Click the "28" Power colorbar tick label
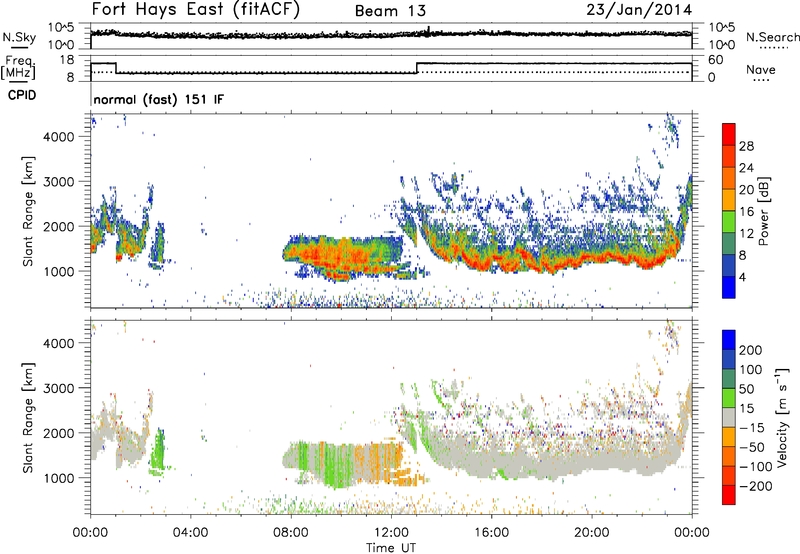Viewport: 800px width, 554px height. [x=746, y=146]
